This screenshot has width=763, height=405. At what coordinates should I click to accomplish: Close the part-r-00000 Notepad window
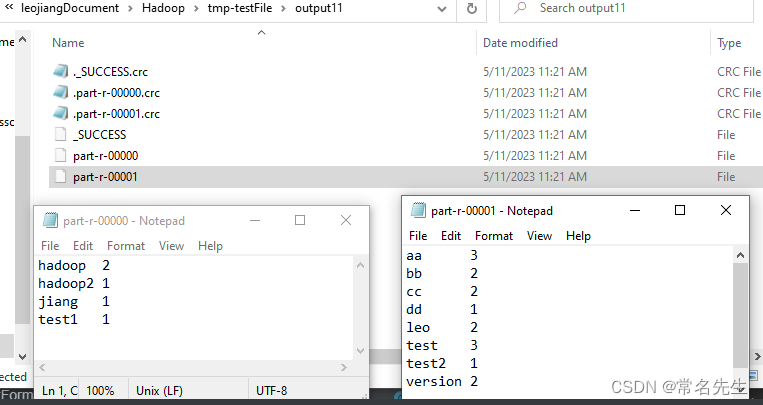pyautogui.click(x=346, y=221)
